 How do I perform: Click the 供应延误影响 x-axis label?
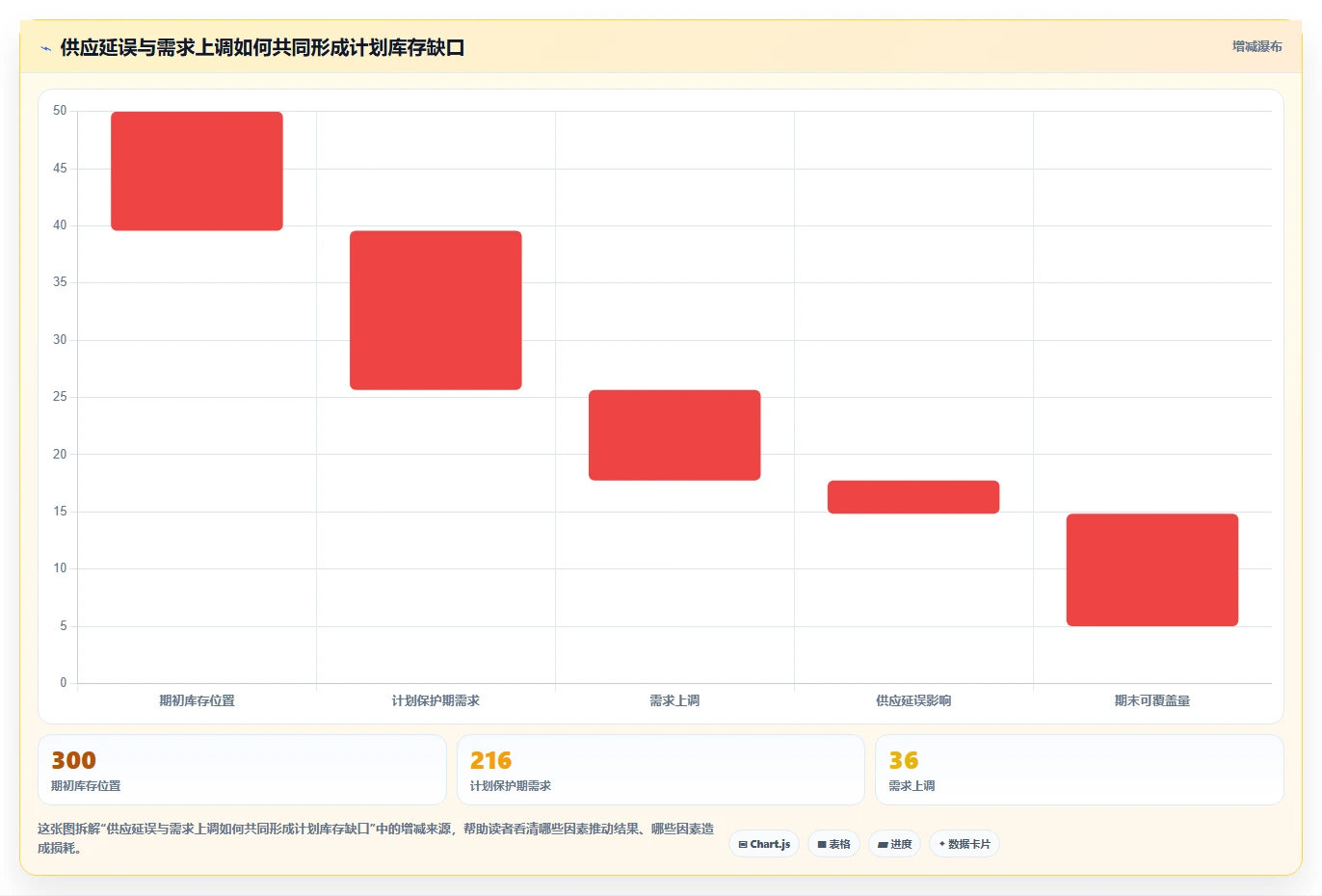913,700
